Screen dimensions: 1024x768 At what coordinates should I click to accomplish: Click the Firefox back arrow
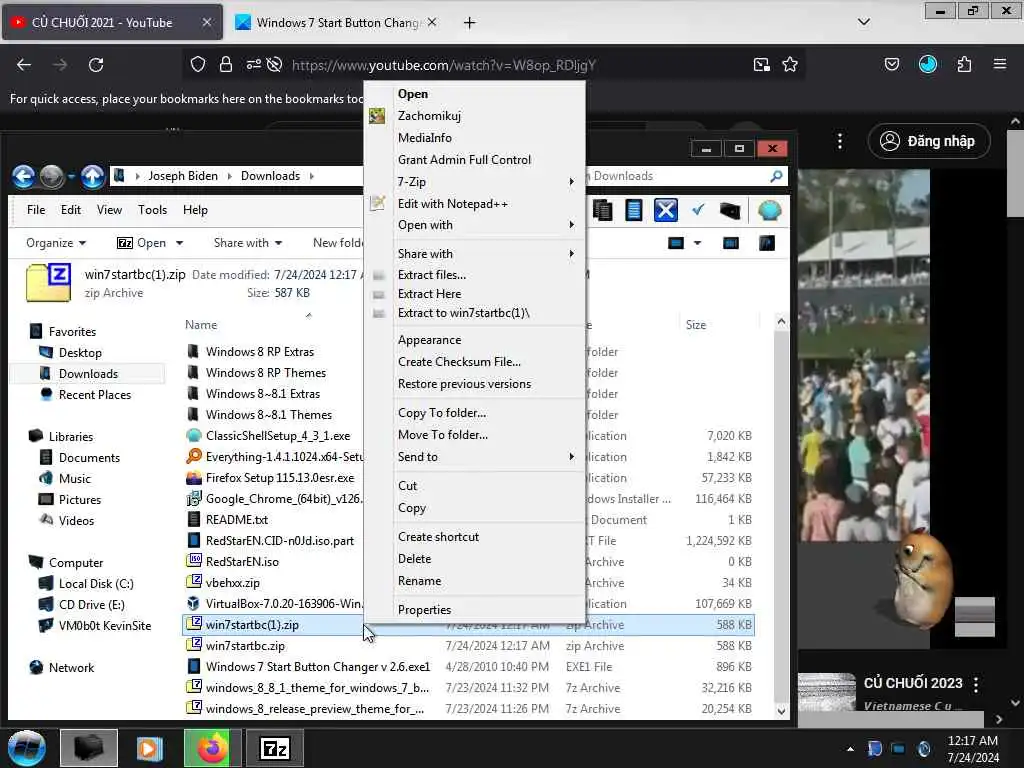tap(24, 65)
